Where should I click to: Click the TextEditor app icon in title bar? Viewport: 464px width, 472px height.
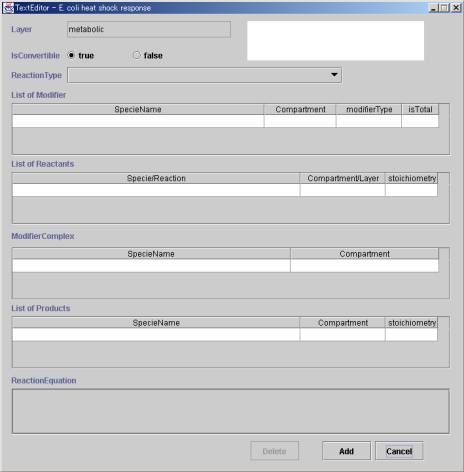pos(8,7)
